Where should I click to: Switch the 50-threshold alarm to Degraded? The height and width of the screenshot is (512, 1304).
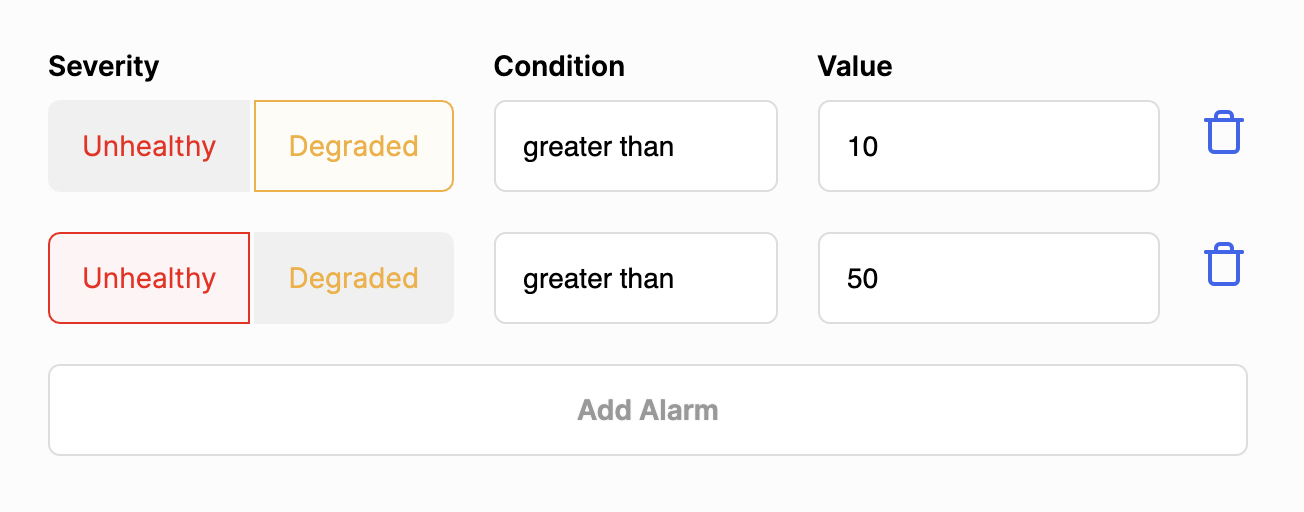(354, 278)
